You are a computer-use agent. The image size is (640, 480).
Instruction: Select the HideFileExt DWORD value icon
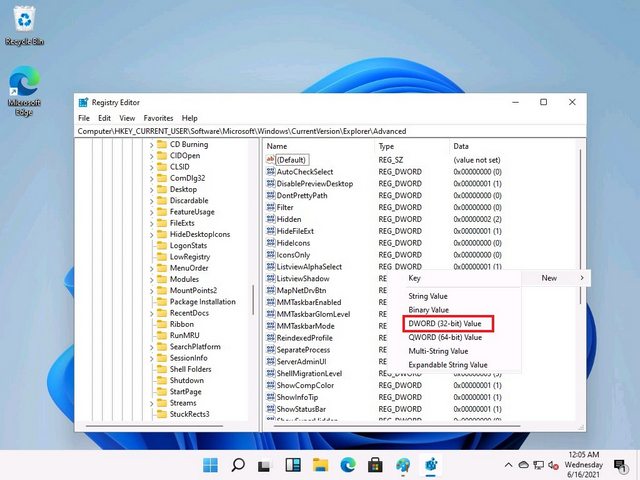point(270,231)
